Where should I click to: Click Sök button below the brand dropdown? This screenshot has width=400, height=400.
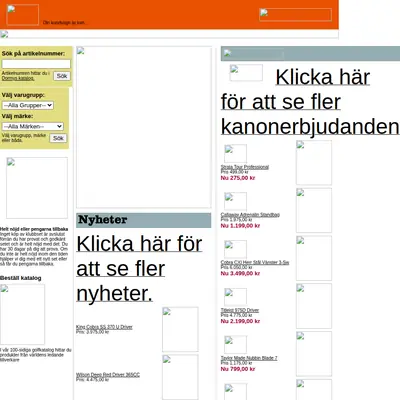pos(58,138)
